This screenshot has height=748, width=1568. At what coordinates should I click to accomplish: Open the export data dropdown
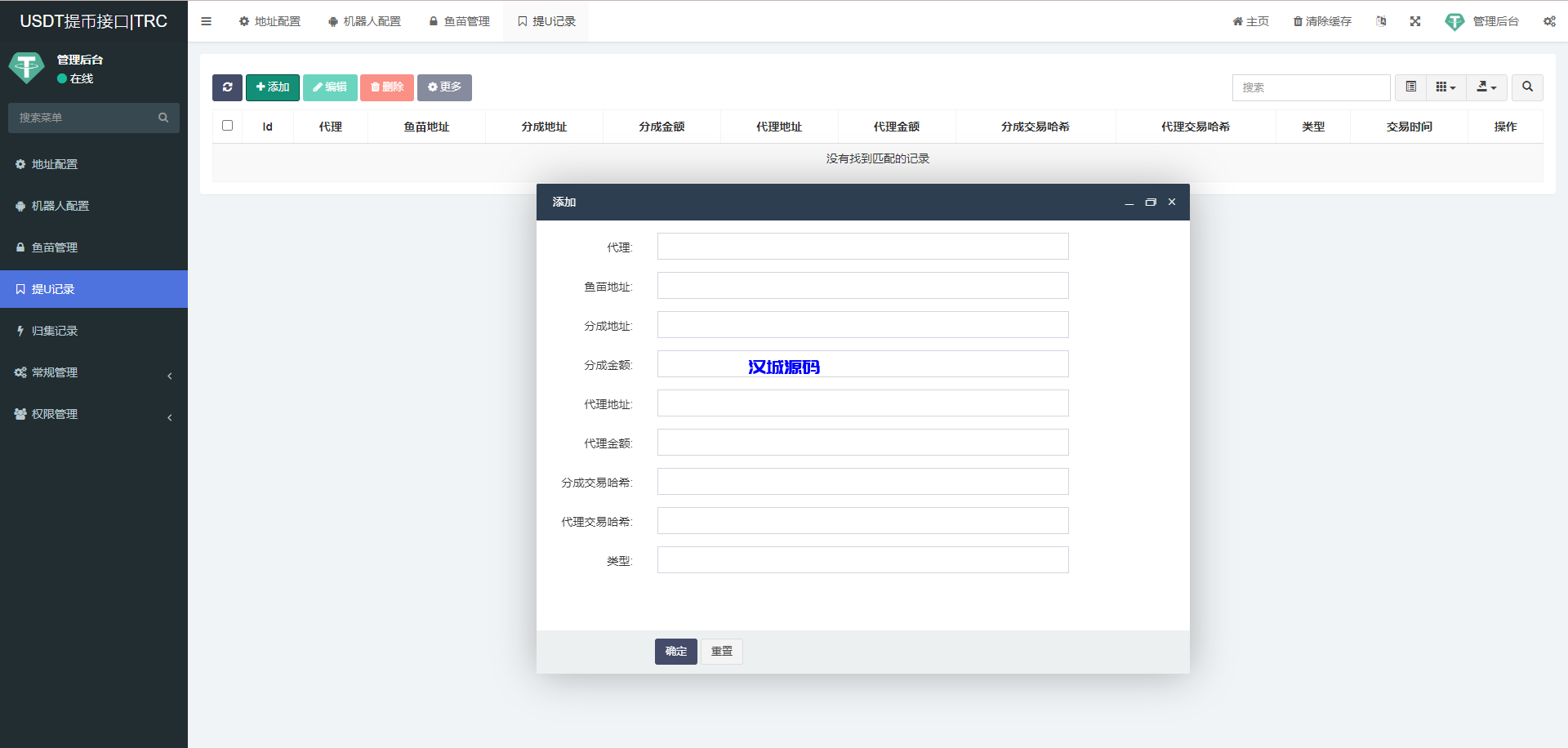point(1486,87)
